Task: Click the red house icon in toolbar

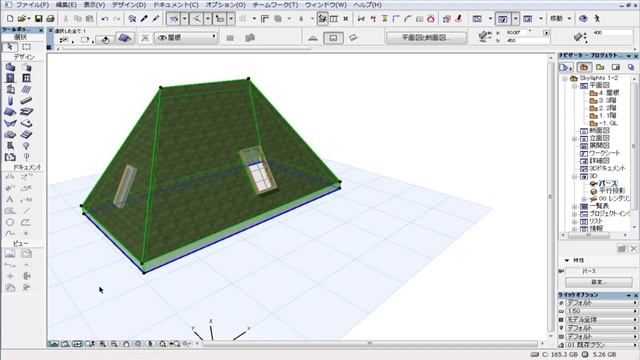Action: click(431, 19)
